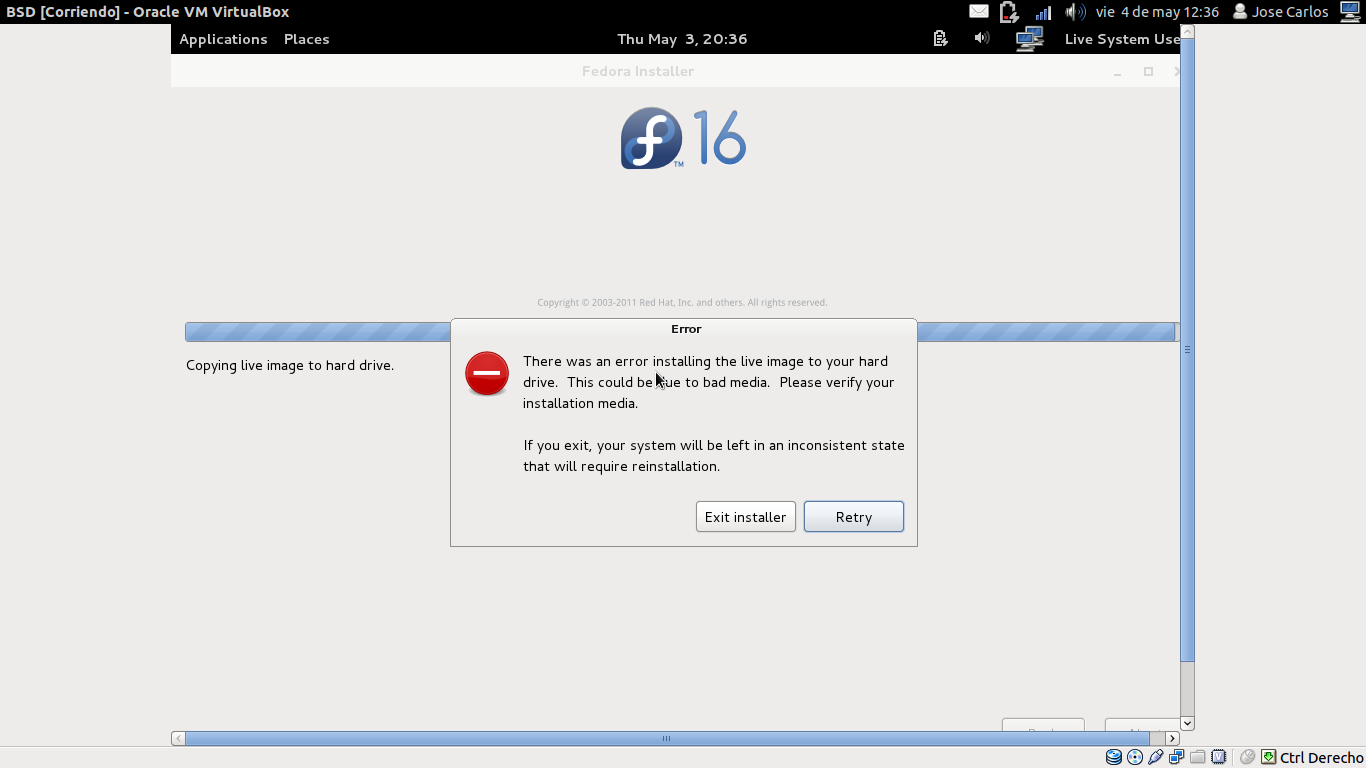The image size is (1366, 768).
Task: Click the scroll down arrow of the VM view
Action: (x=1187, y=723)
